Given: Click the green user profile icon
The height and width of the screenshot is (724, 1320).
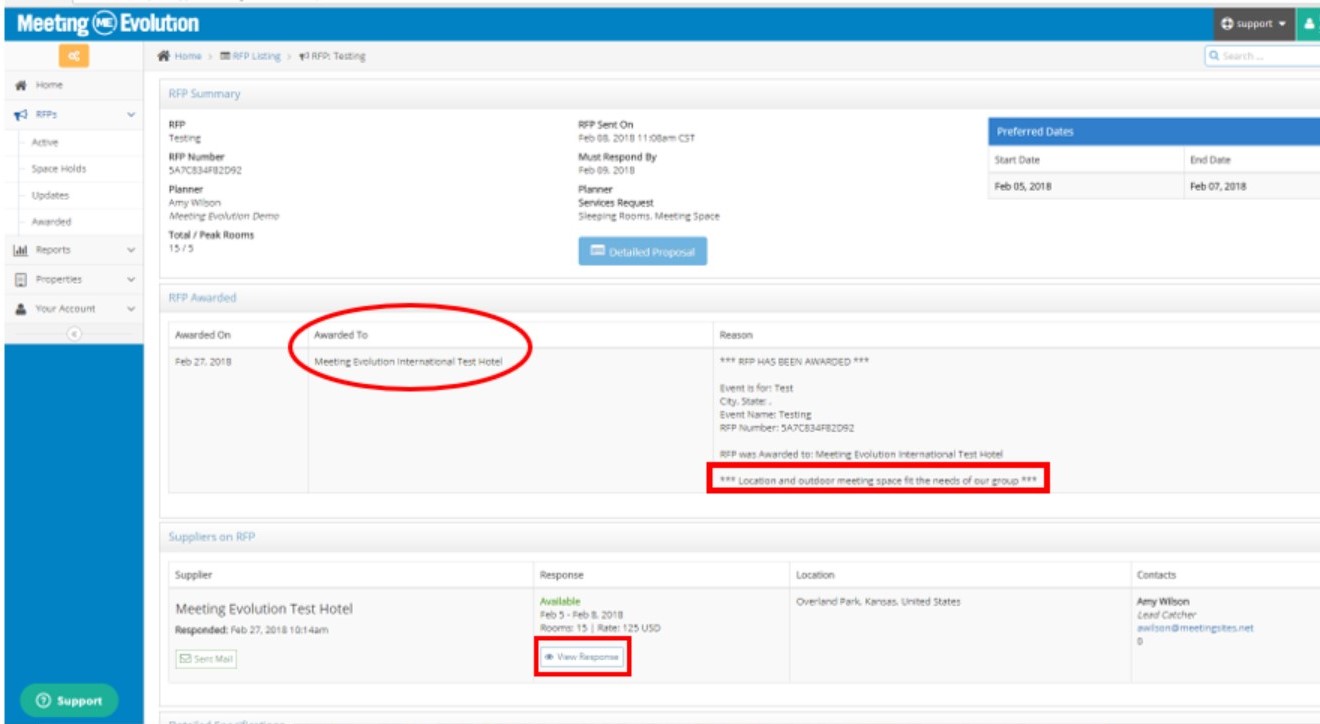Looking at the screenshot, I should [1308, 24].
